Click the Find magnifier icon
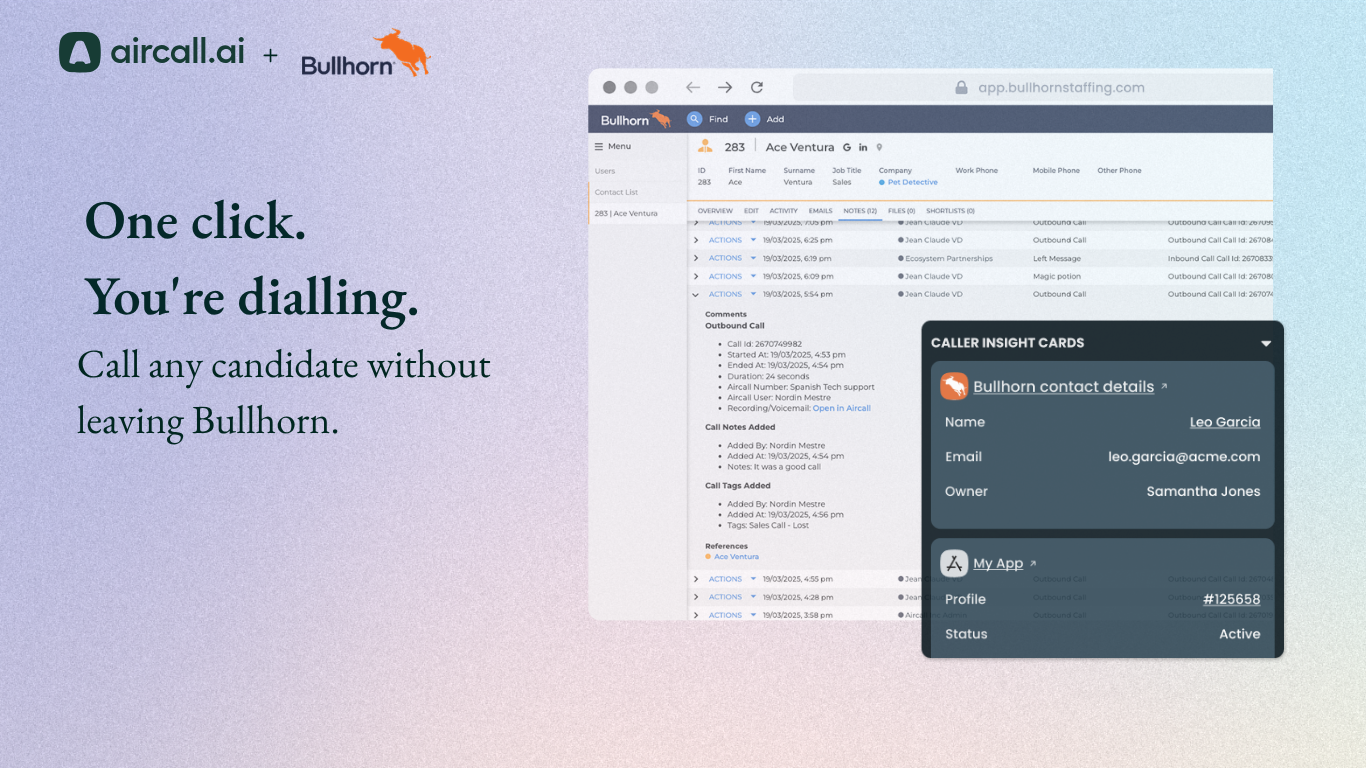The image size is (1366, 768). (694, 119)
